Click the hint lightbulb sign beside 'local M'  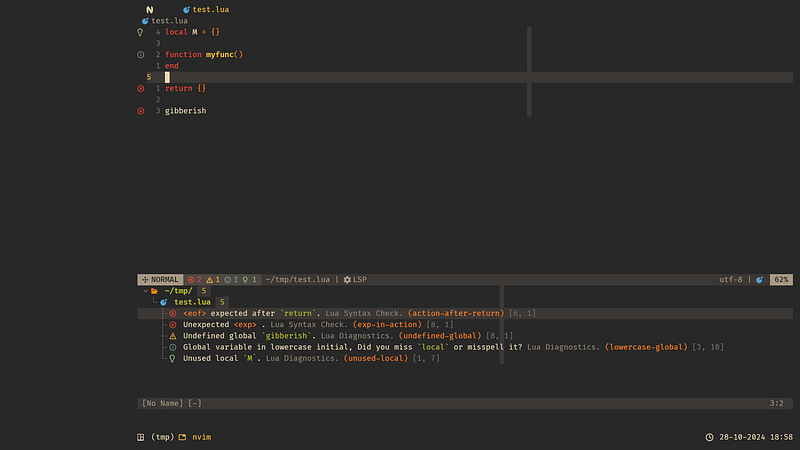click(140, 32)
